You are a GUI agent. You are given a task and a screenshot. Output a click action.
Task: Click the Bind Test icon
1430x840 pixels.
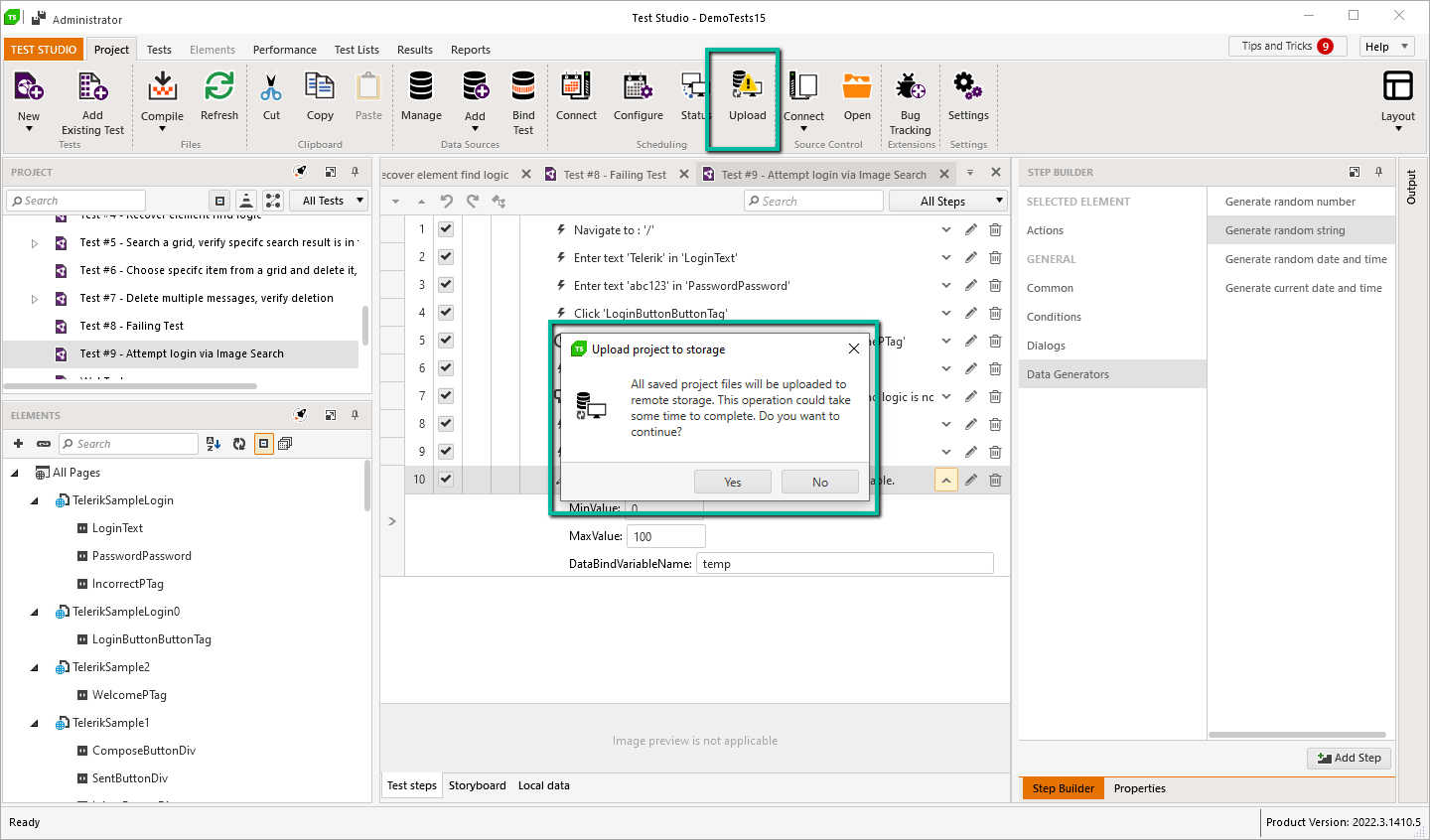click(523, 87)
